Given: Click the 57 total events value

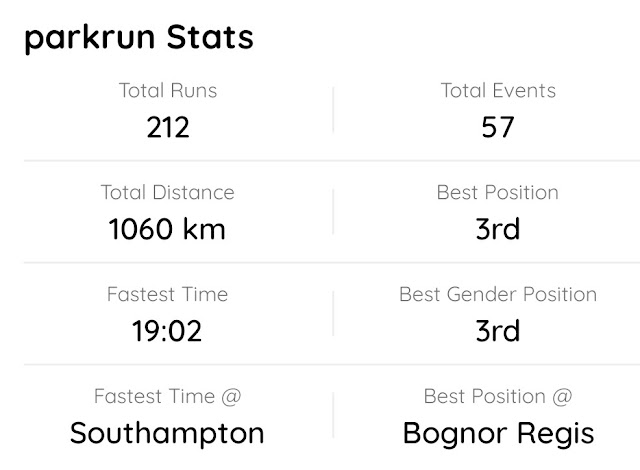Looking at the screenshot, I should 498,127.
